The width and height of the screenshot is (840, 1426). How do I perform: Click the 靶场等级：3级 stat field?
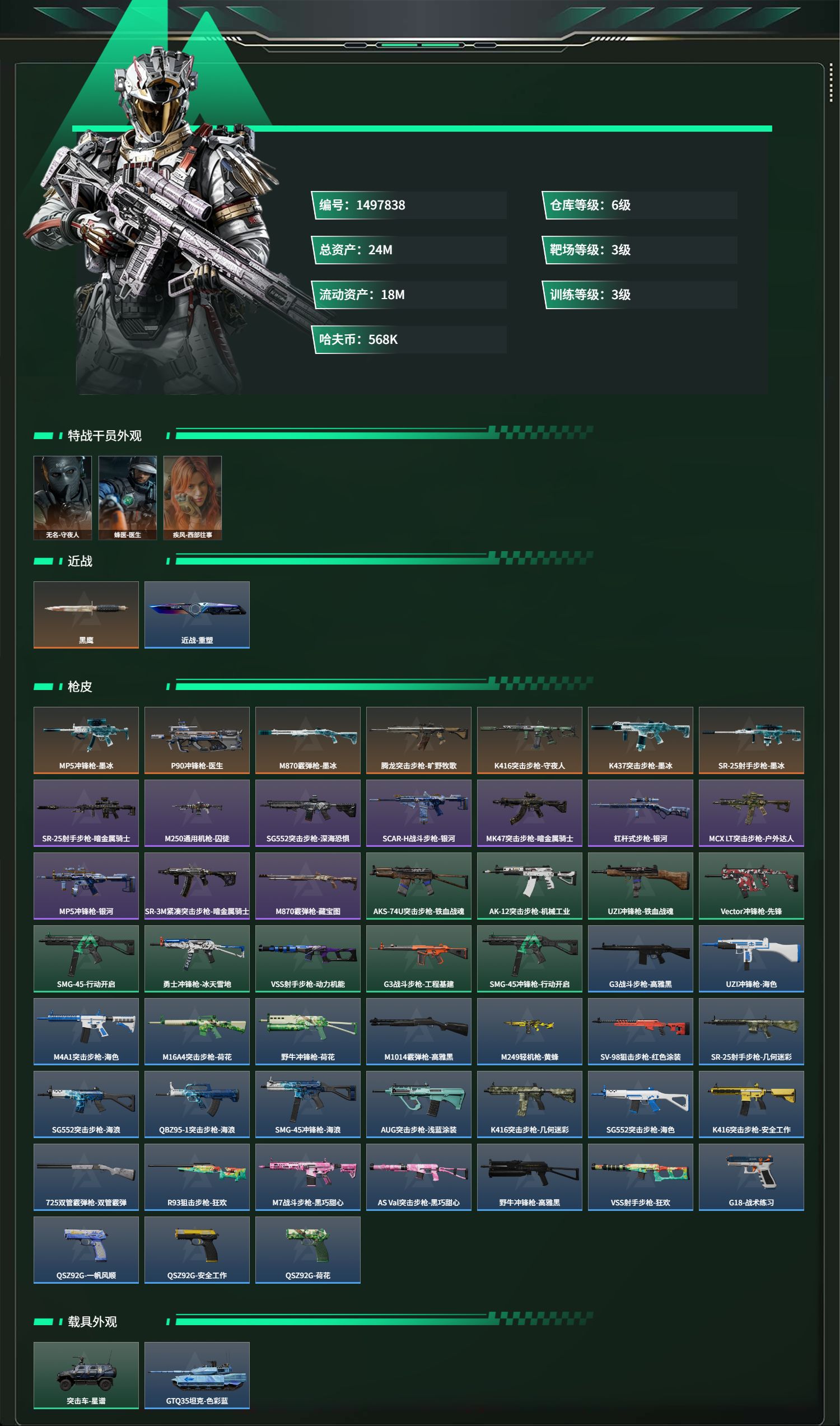(640, 250)
